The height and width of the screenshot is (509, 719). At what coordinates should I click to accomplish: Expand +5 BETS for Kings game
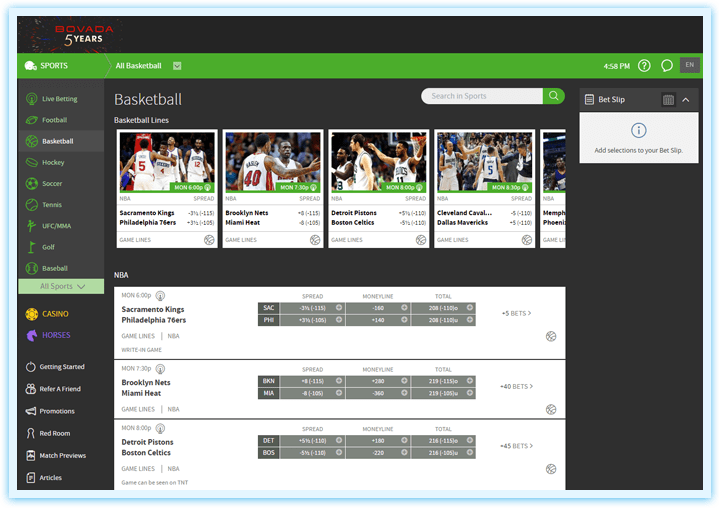click(516, 314)
